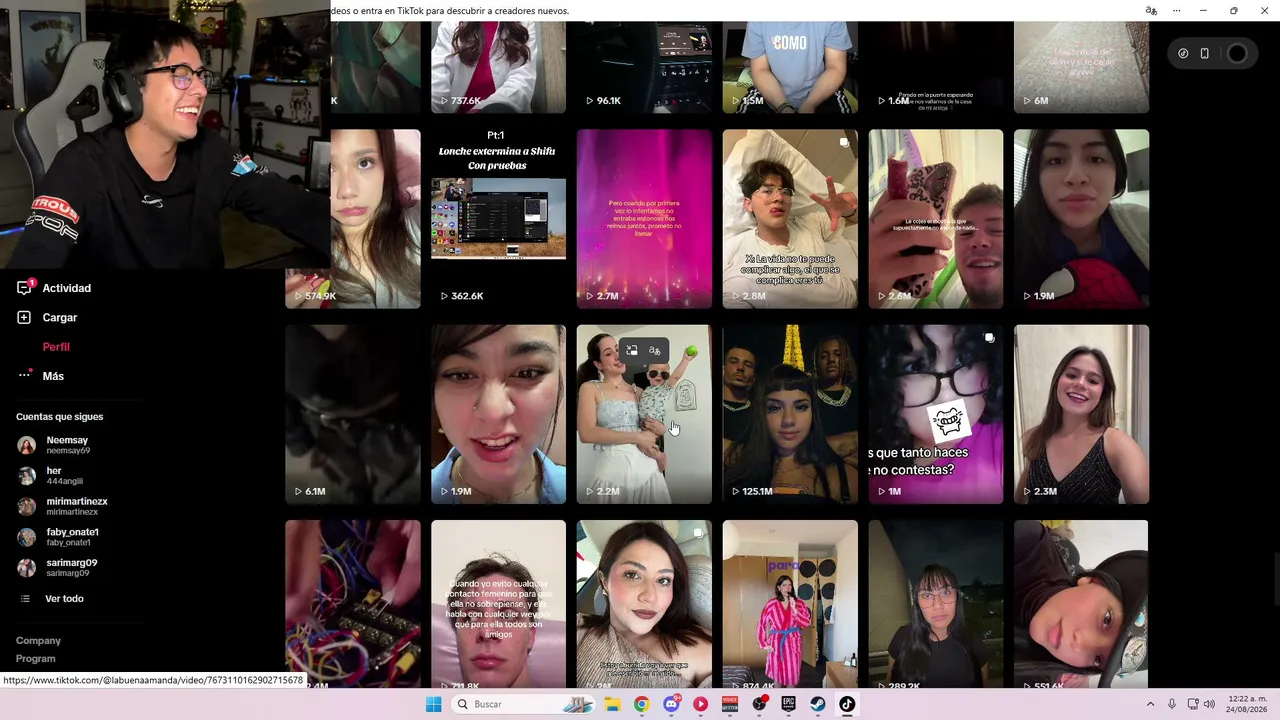Screen dimensions: 1280x720
Task: Open Google Chrome from the taskbar
Action: (x=641, y=704)
